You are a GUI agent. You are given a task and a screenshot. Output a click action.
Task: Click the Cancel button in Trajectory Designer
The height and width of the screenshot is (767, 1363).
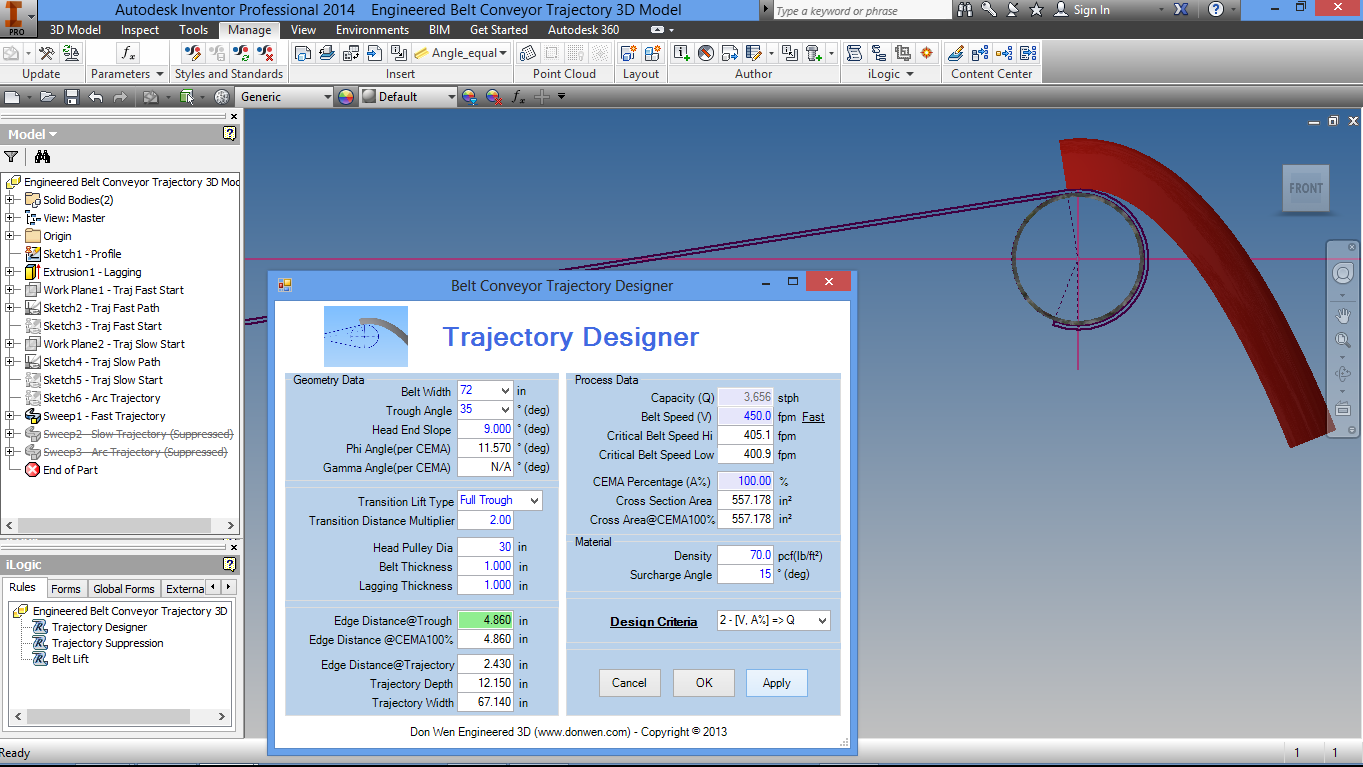click(x=629, y=683)
